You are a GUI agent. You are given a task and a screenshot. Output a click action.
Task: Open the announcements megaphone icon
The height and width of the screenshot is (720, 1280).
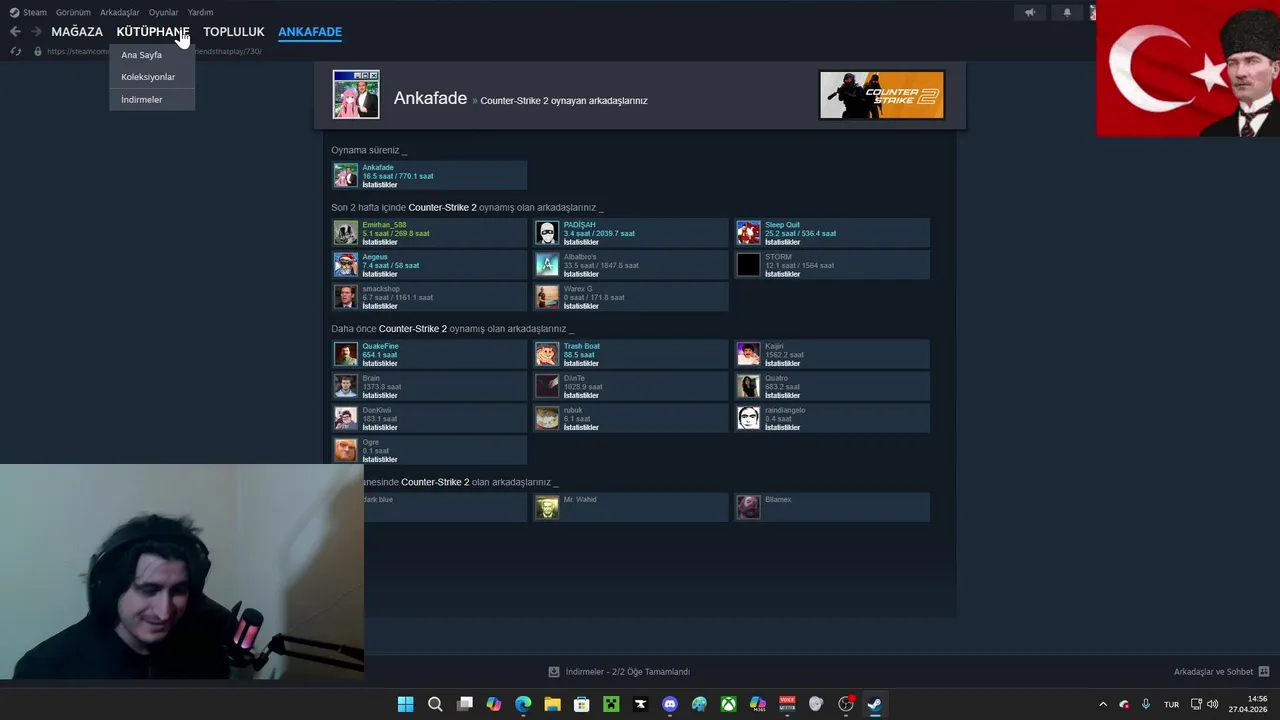point(1030,12)
